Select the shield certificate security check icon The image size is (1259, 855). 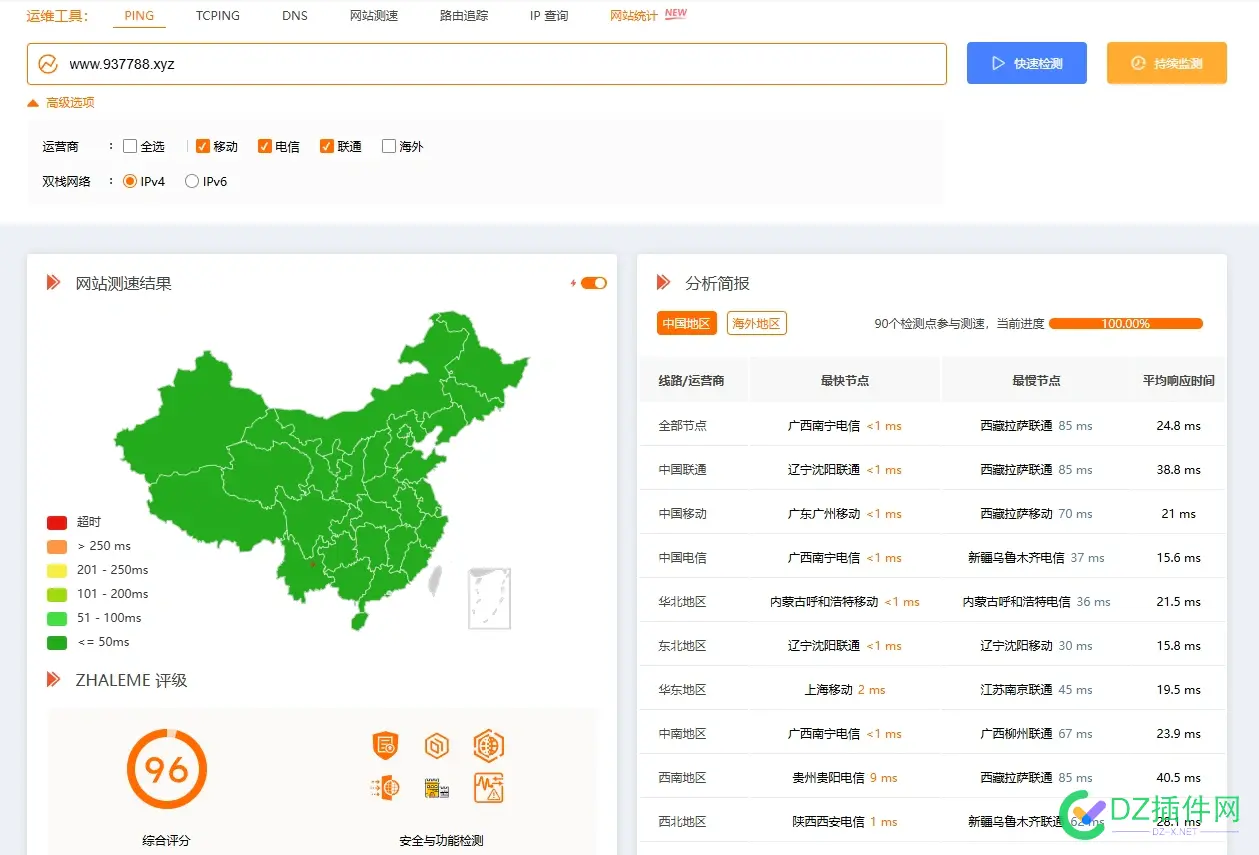pyautogui.click(x=385, y=745)
